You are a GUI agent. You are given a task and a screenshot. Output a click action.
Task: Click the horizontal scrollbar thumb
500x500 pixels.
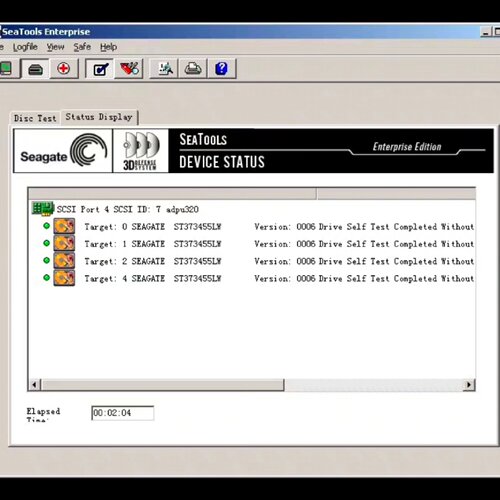[162, 385]
